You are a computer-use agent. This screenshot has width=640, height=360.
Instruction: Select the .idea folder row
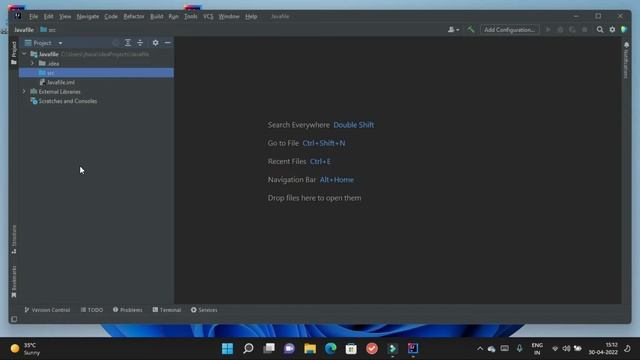(x=96, y=64)
